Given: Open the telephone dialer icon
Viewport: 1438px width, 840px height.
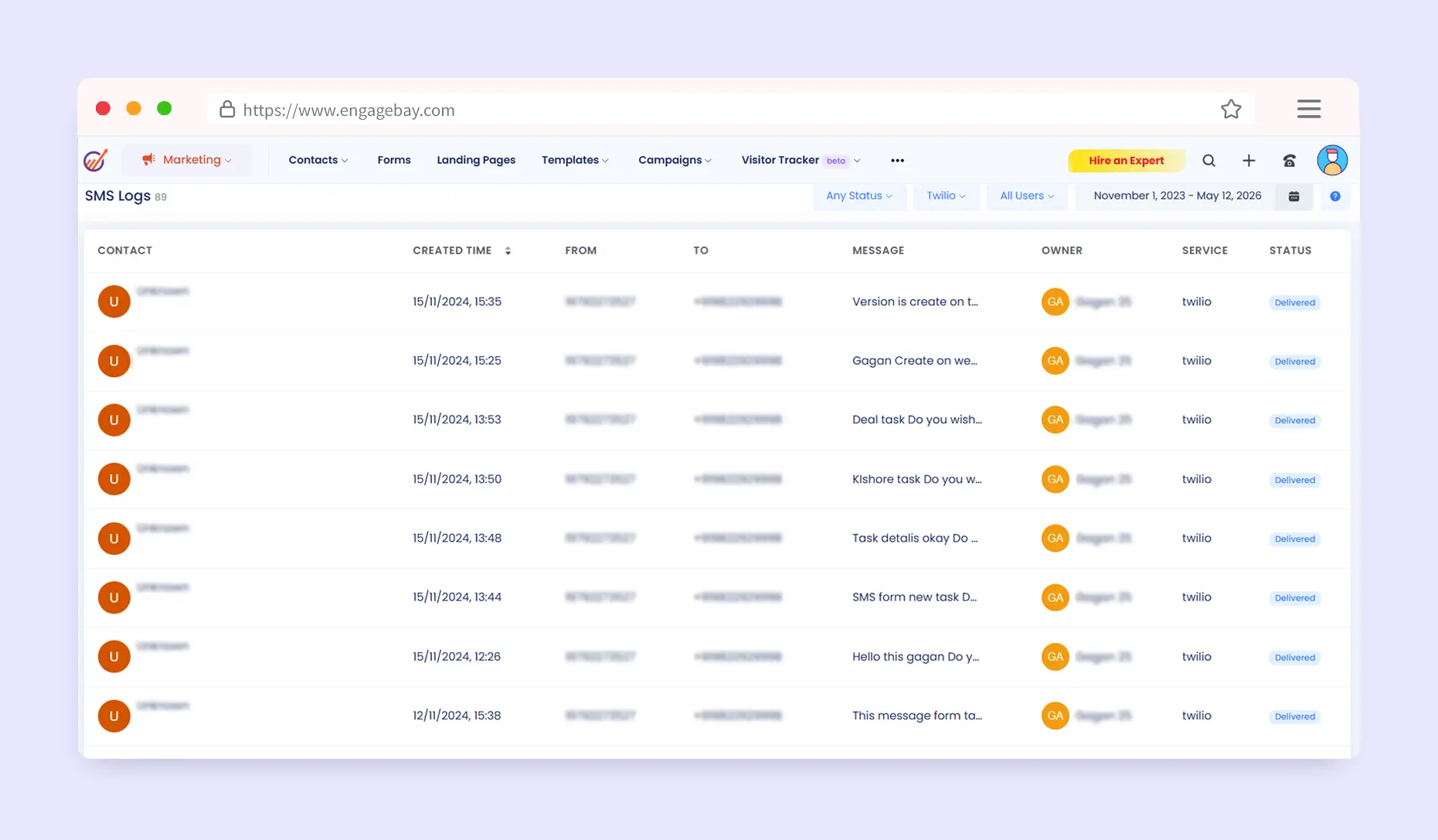Looking at the screenshot, I should tap(1289, 161).
